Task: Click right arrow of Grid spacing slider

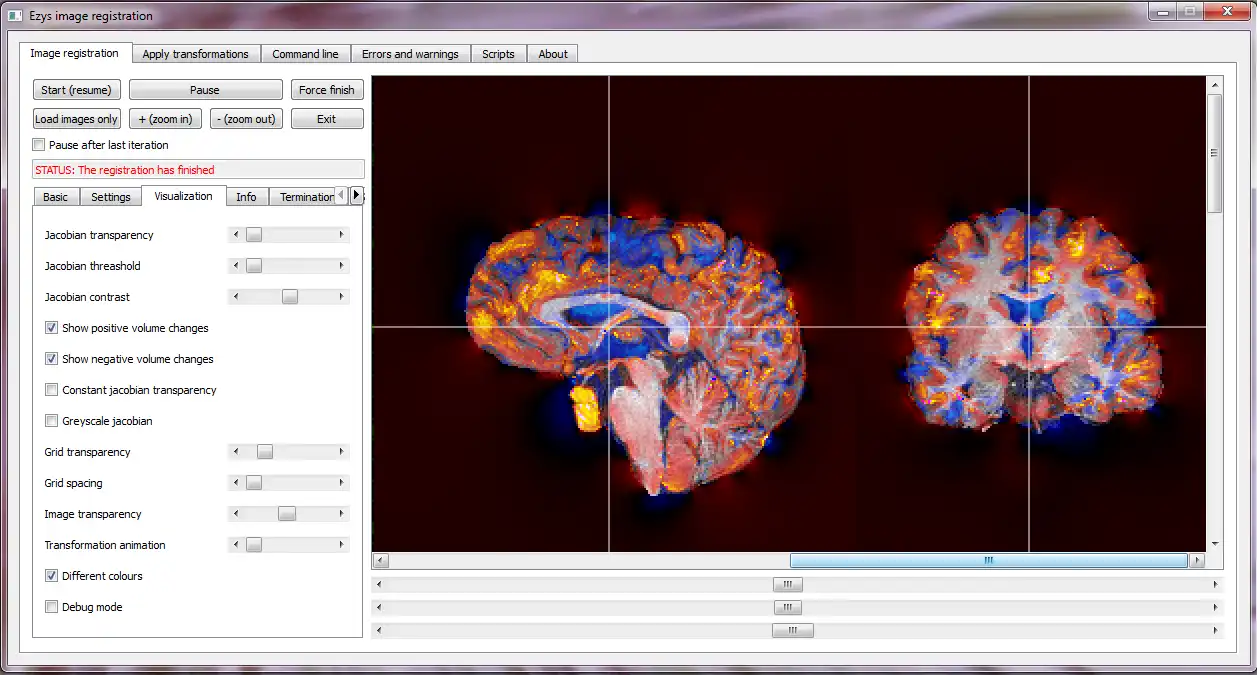Action: 341,483
